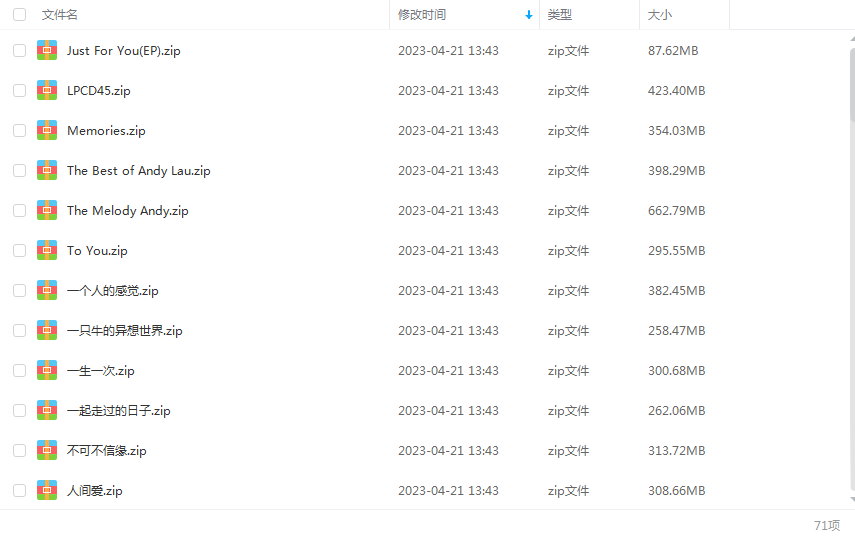Check the box for 人间爱.zip
This screenshot has width=855, height=541.
[20, 490]
